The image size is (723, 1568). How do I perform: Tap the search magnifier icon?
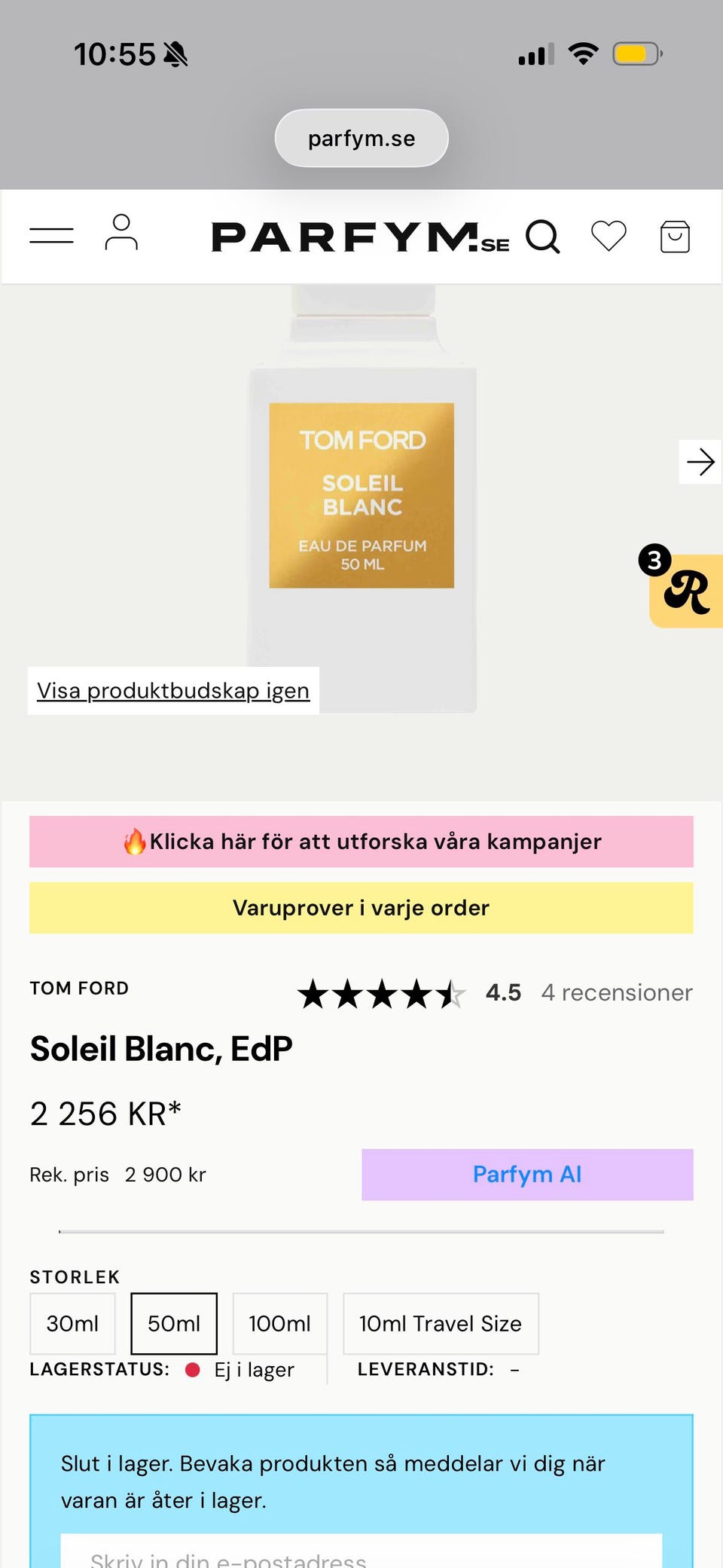click(542, 237)
